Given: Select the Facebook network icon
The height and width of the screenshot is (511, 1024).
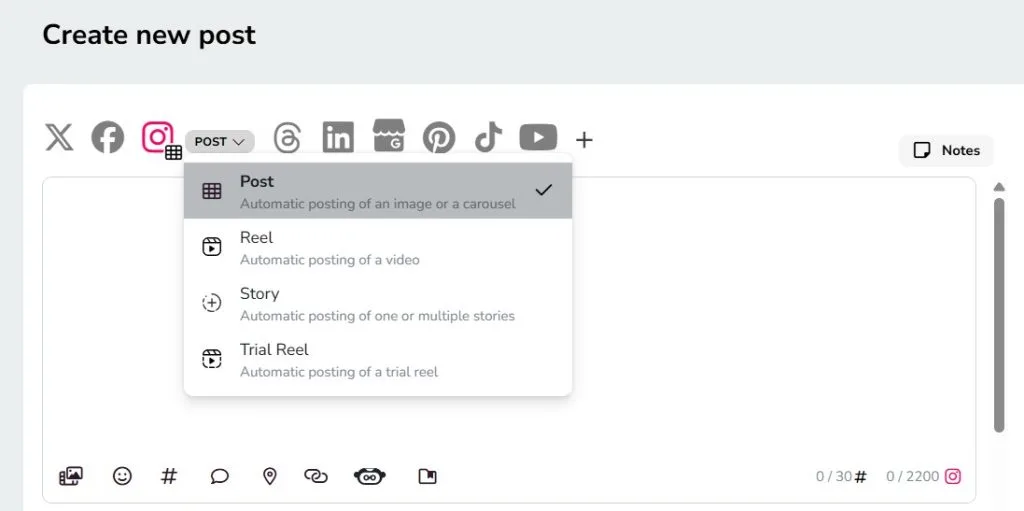Looking at the screenshot, I should tap(108, 138).
